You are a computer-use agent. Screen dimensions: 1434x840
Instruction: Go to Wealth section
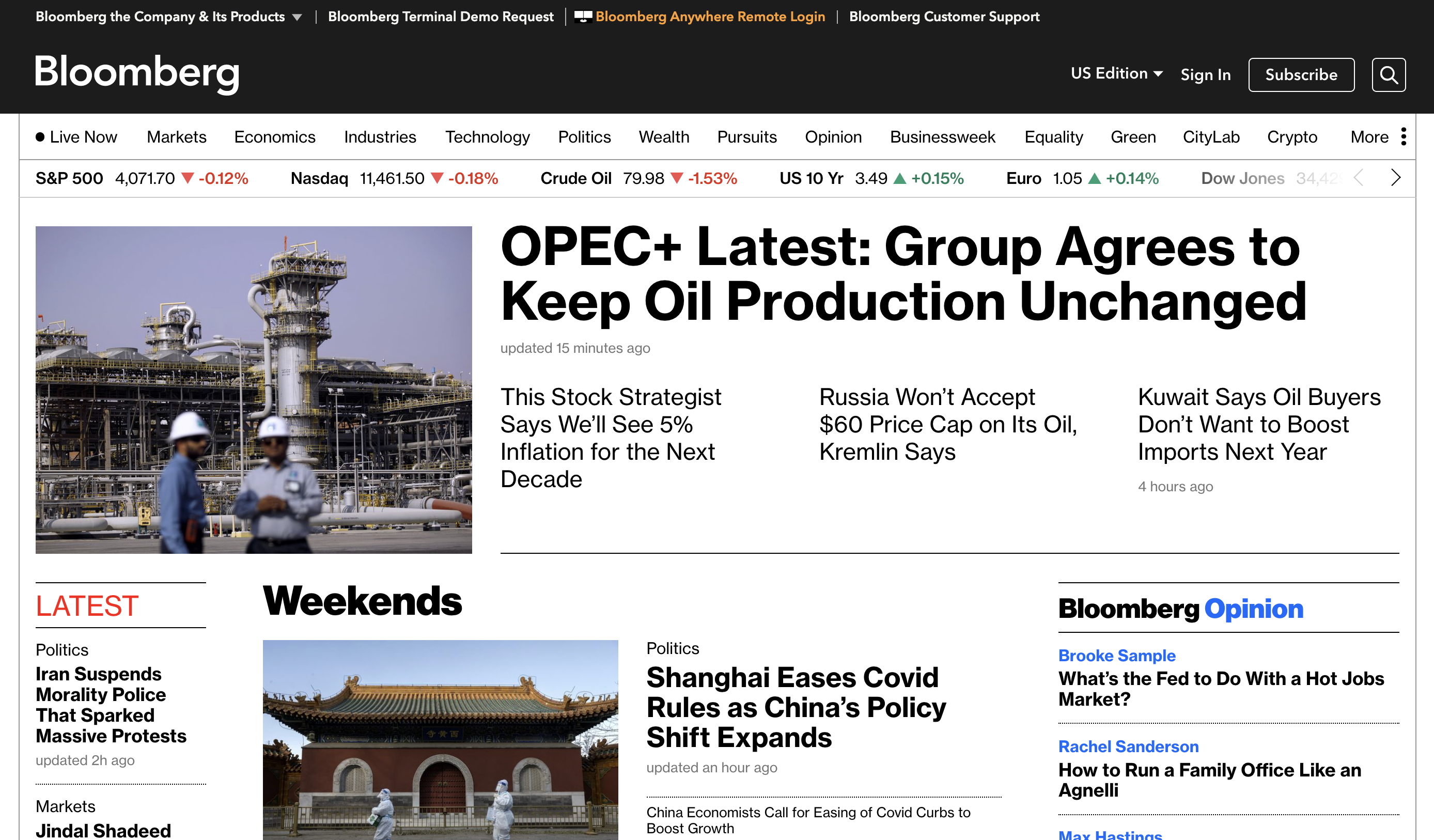663,136
